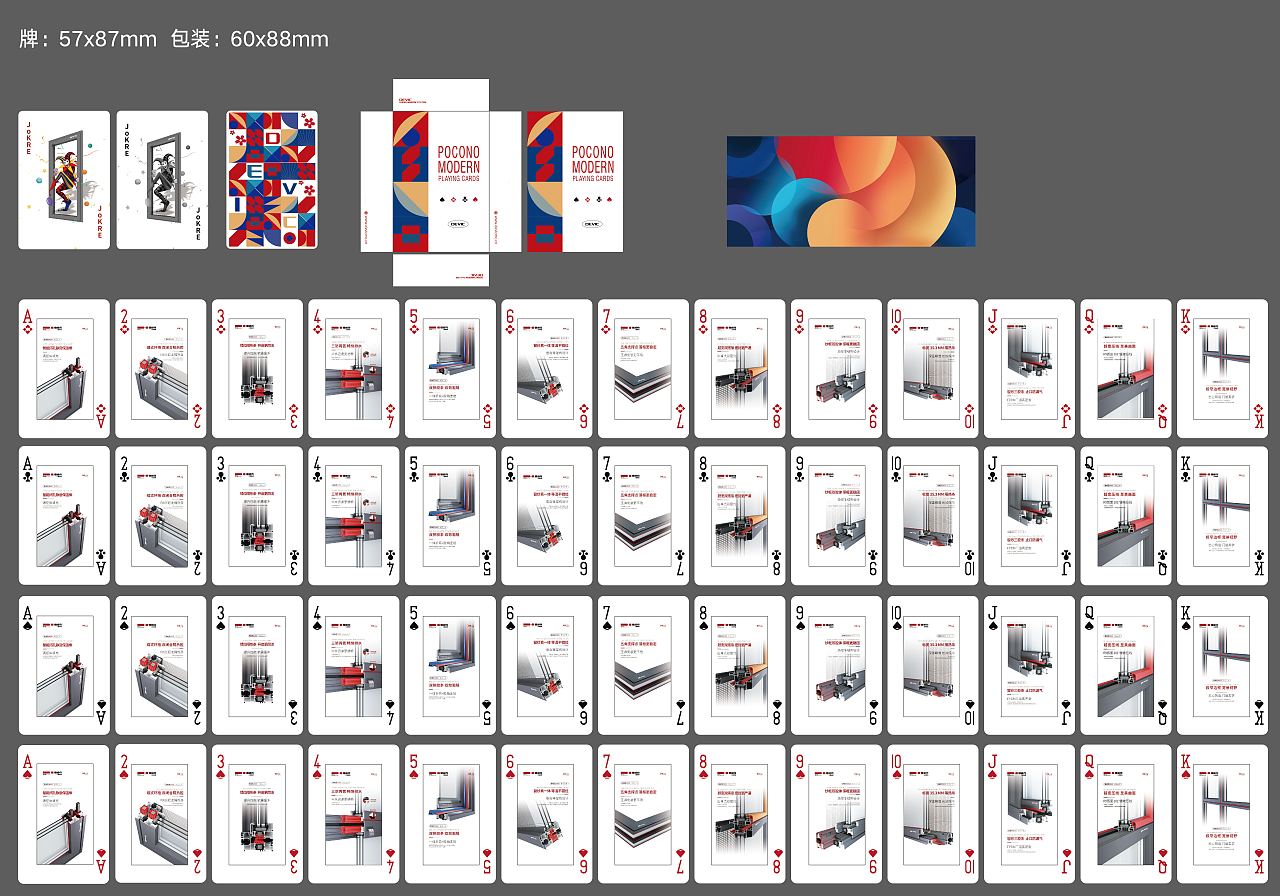The height and width of the screenshot is (896, 1280).
Task: Select the standalone POCONO MODERN box front
Action: 574,181
